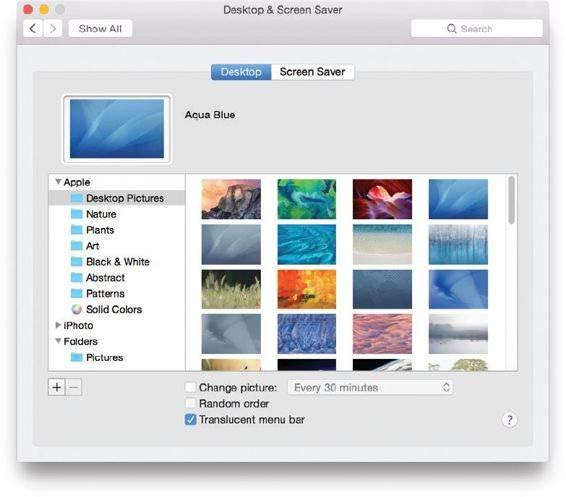Click the Show All button

(100, 29)
